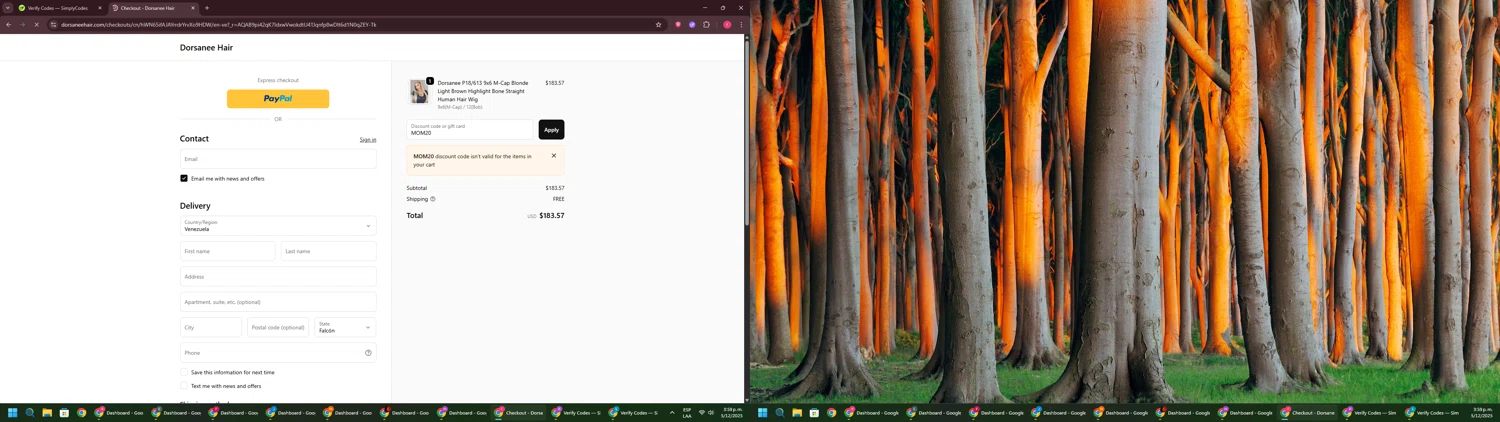Viewport: 1500px width, 422px height.
Task: Uncheck Email me with news and offers
Action: 184,178
